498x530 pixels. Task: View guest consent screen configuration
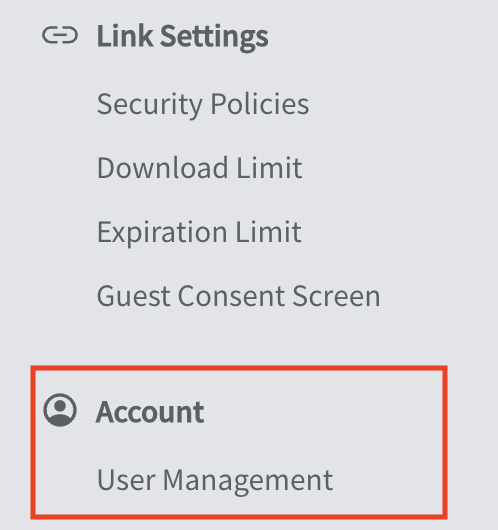pos(238,296)
